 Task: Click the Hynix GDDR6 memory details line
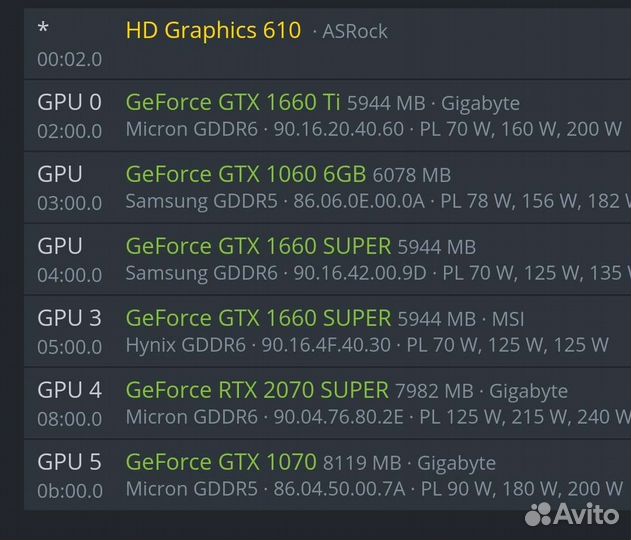point(366,345)
